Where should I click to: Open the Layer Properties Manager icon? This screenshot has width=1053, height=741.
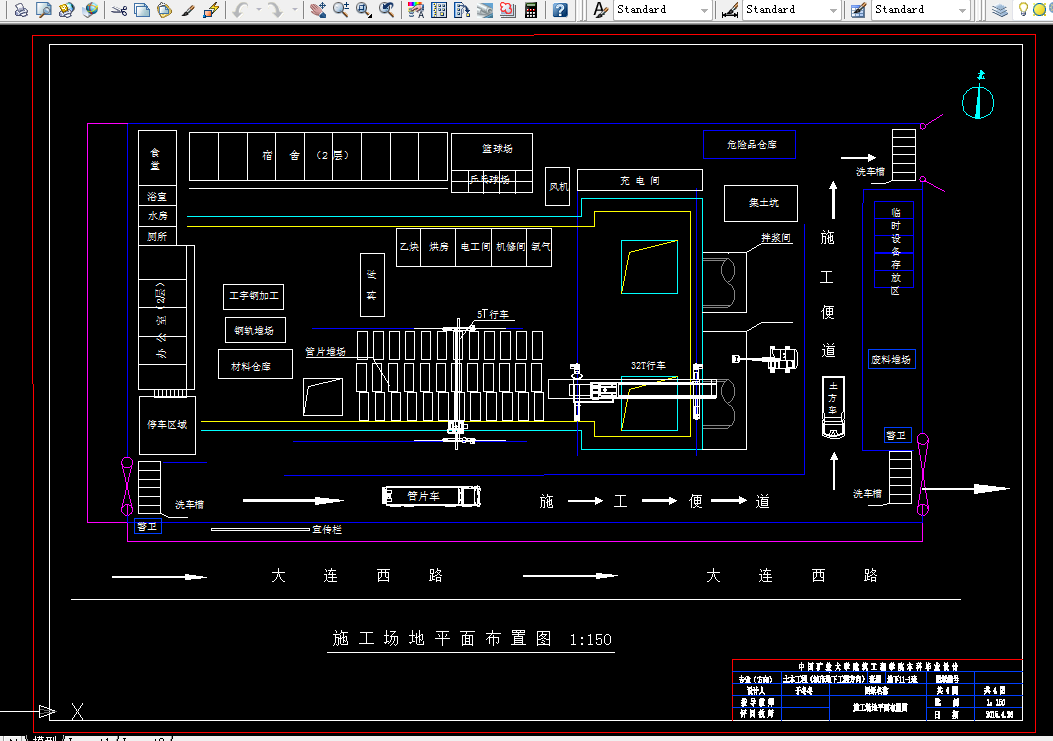pos(999,9)
